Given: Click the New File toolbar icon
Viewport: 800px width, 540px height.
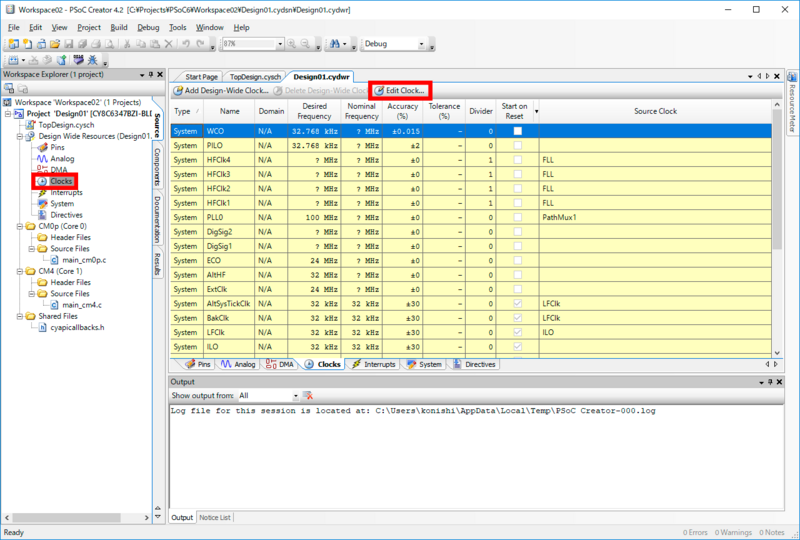Looking at the screenshot, I should (x=28, y=44).
